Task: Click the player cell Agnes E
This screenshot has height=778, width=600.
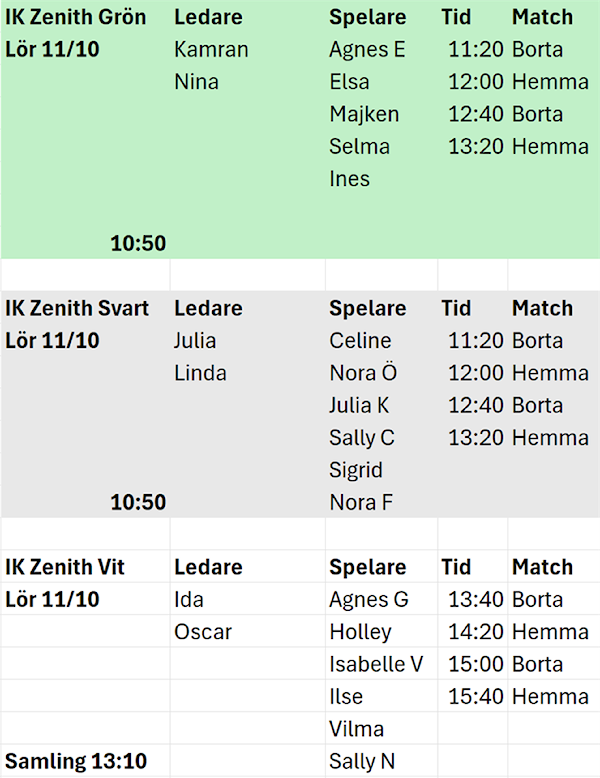Action: coord(367,50)
